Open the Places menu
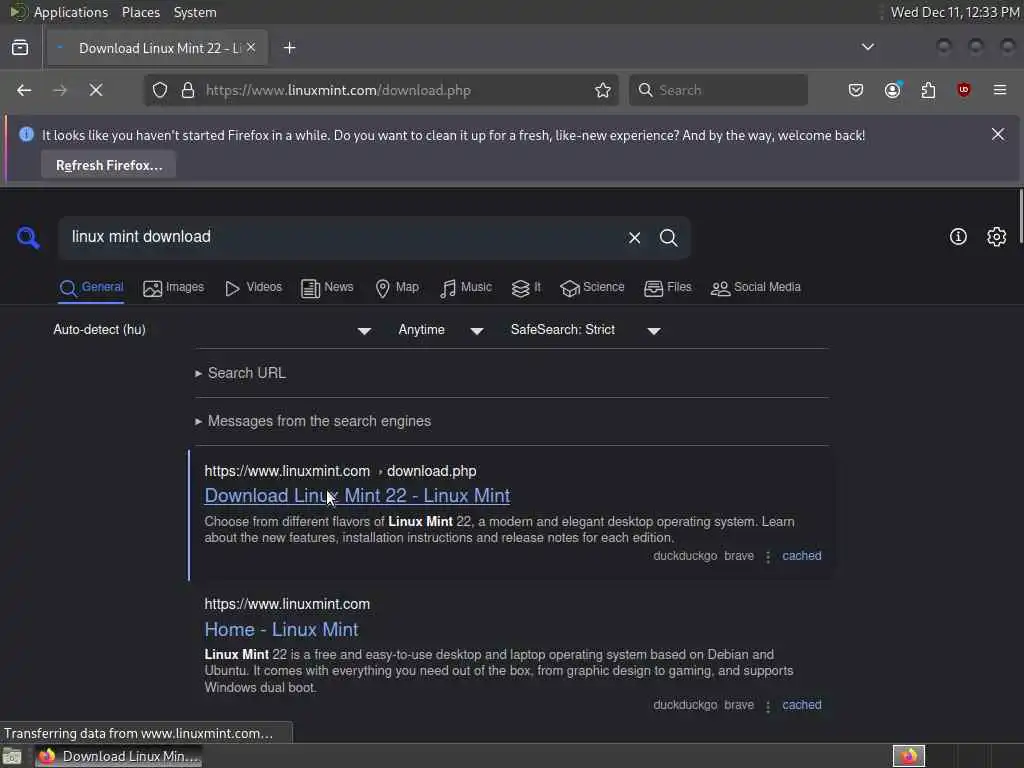 coord(141,12)
